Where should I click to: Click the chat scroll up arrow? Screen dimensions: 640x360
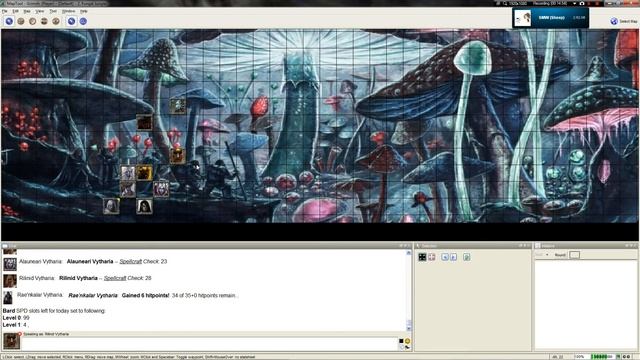pyautogui.click(x=409, y=253)
